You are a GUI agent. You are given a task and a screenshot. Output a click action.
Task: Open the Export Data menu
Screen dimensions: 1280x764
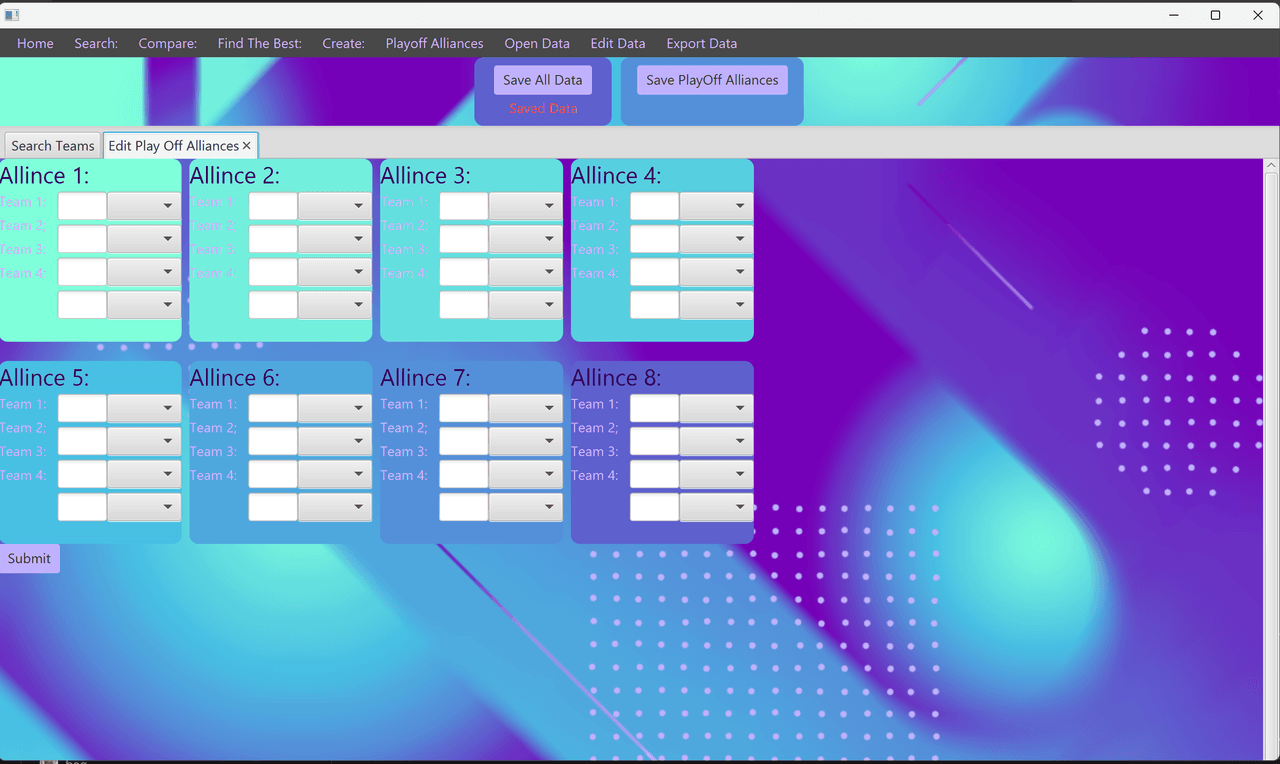701,44
